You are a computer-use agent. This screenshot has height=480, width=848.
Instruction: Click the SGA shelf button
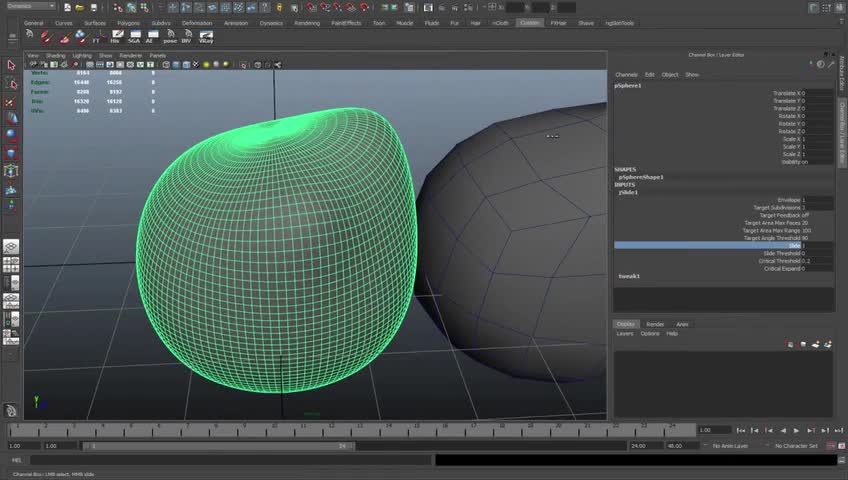pos(133,38)
